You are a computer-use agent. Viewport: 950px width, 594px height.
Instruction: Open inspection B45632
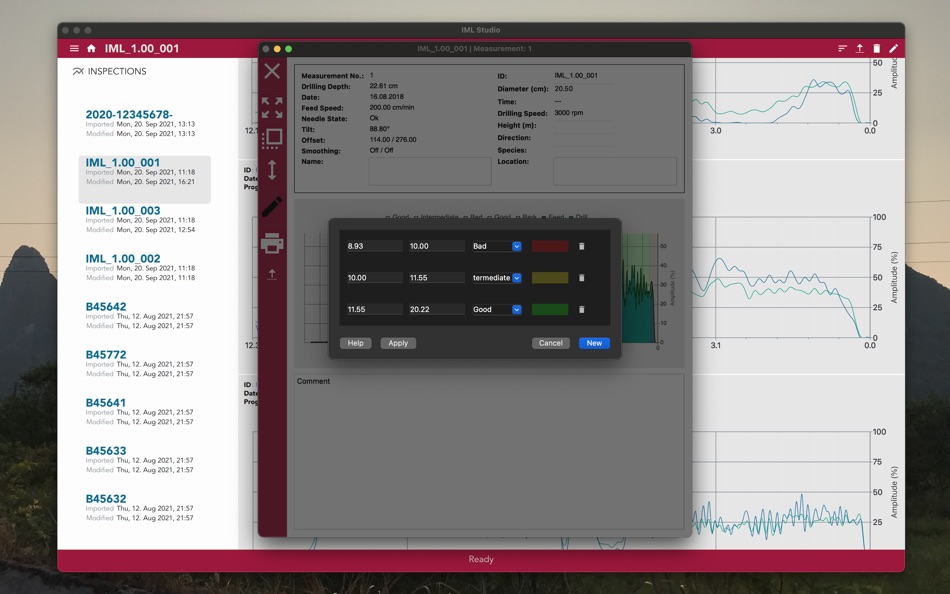tap(145, 507)
